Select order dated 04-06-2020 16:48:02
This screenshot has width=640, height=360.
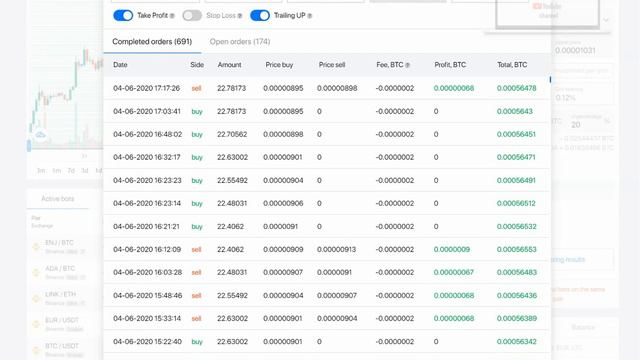[x=327, y=134]
